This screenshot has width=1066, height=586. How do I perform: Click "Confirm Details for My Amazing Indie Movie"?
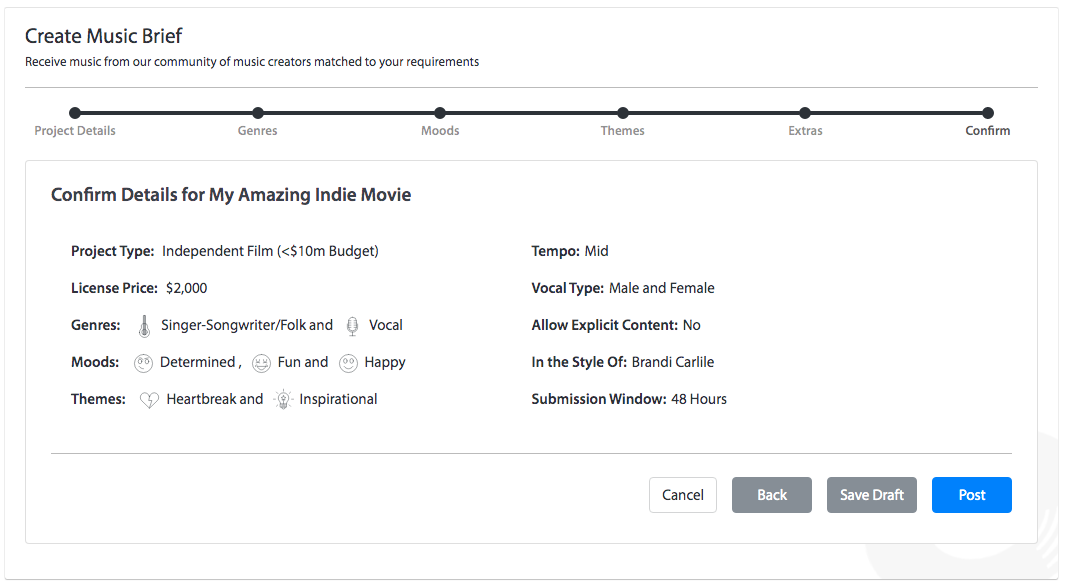tap(231, 195)
